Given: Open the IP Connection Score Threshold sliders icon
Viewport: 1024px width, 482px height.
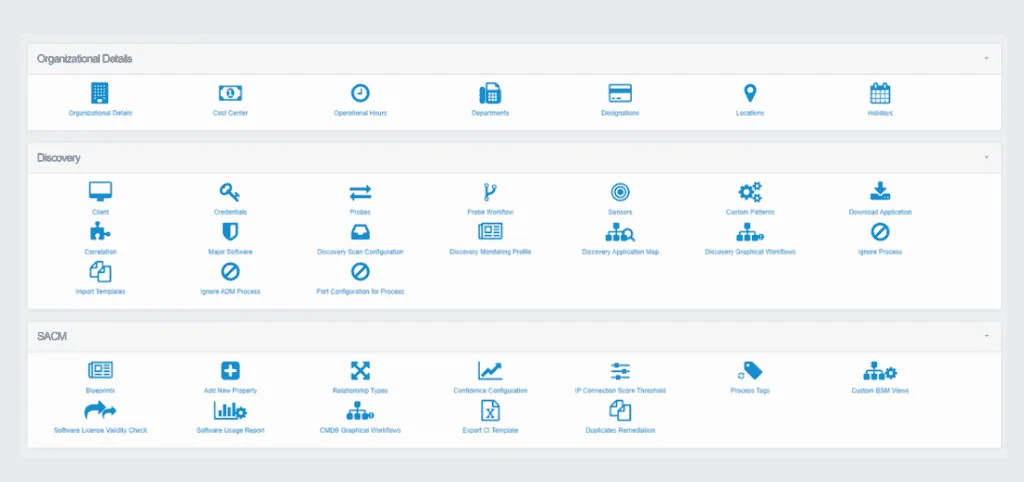Looking at the screenshot, I should point(620,371).
